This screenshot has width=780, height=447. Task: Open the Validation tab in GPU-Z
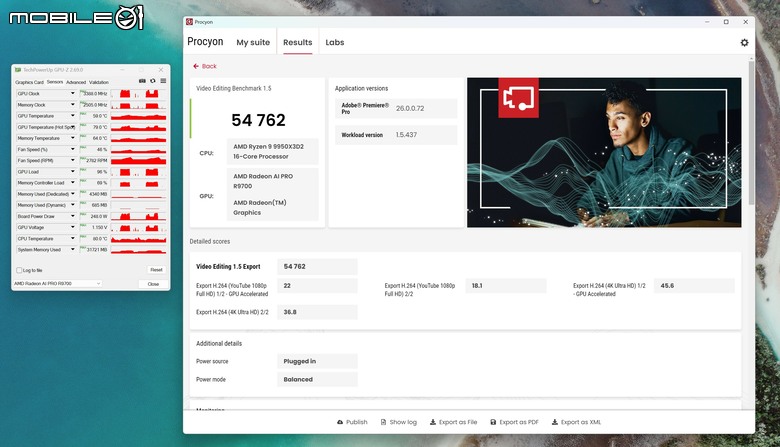[x=98, y=82]
